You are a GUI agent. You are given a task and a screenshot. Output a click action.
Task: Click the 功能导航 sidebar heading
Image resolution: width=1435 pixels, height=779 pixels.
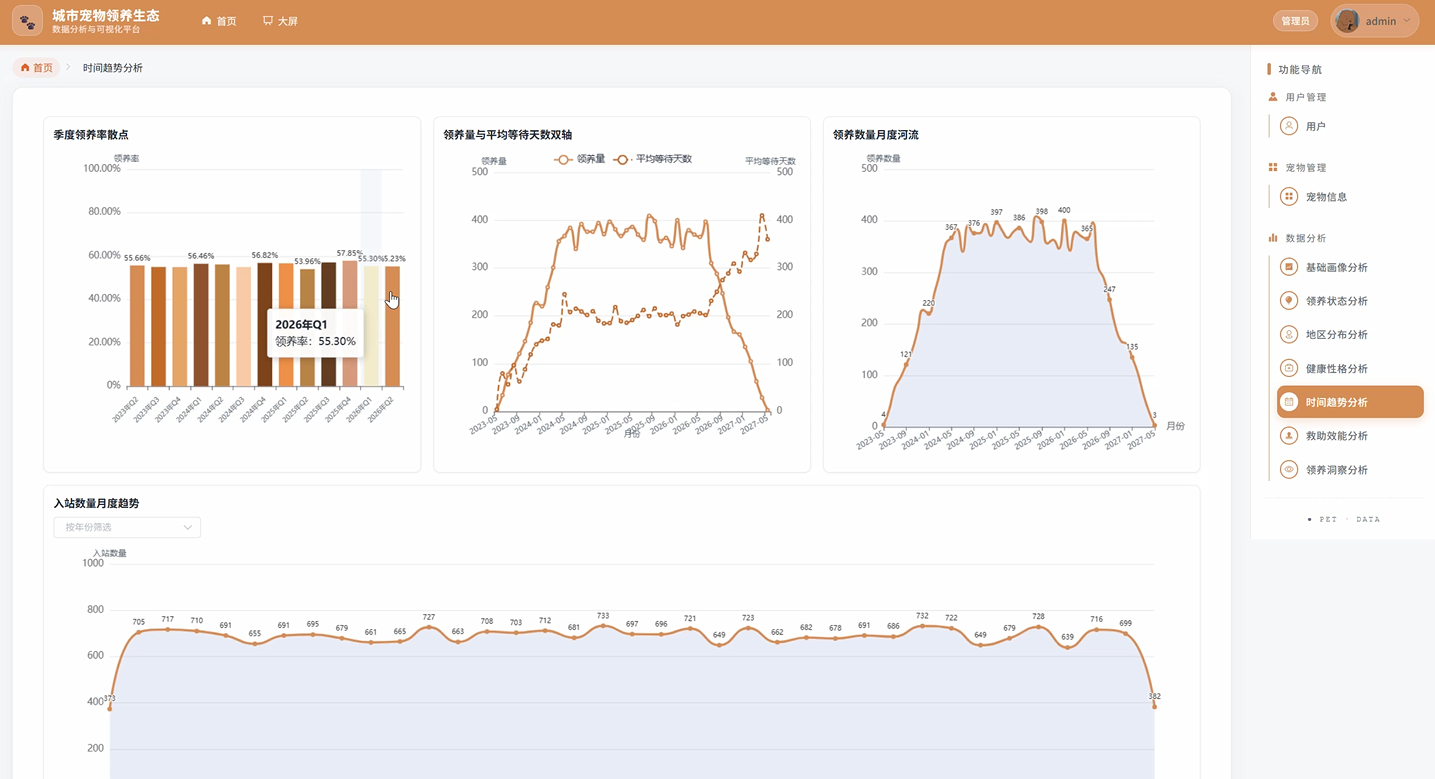[1300, 70]
